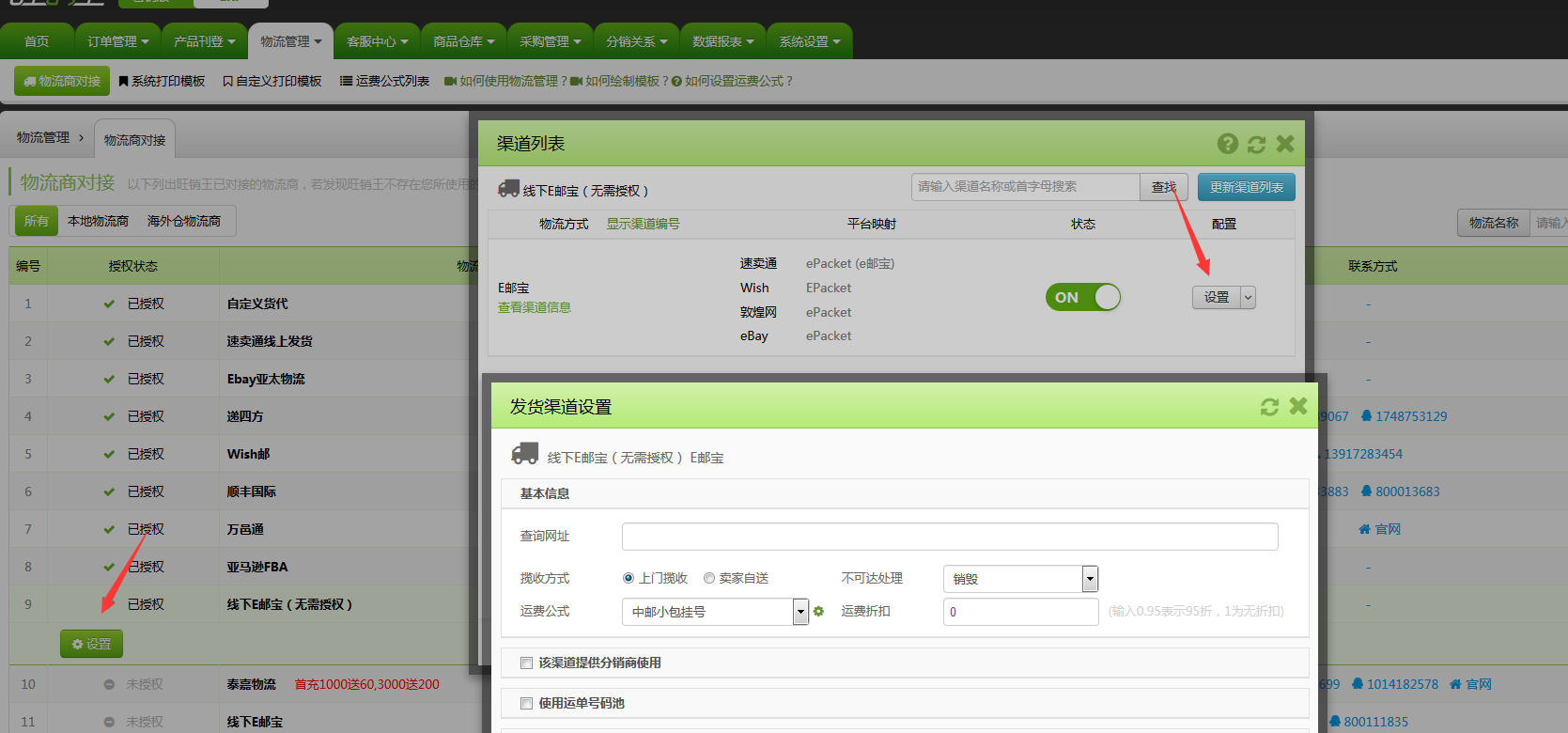Check 使用运单号码池 checkbox
1568x733 pixels.
click(526, 703)
